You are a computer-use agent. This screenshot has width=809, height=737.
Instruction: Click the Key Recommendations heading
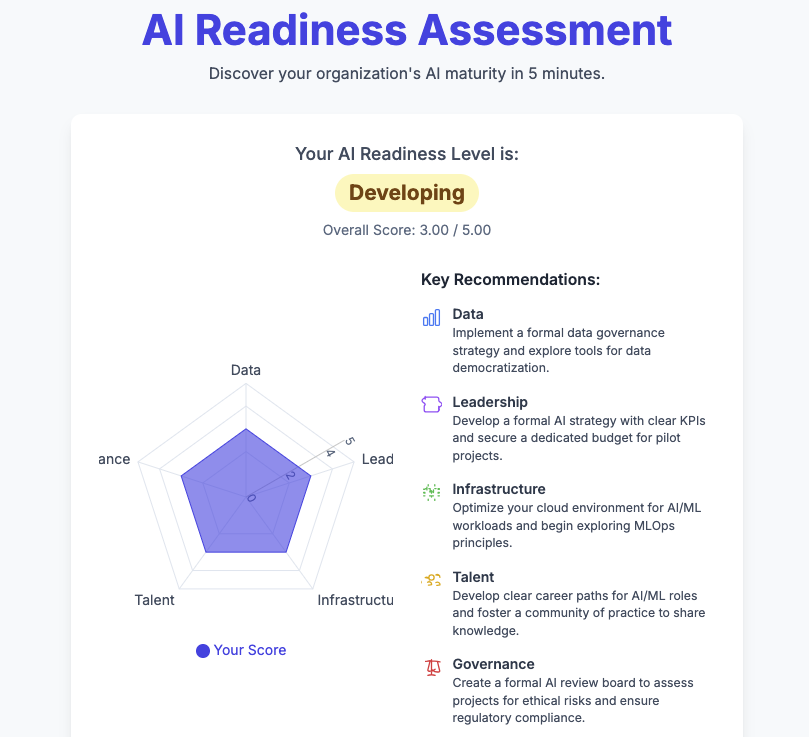click(510, 279)
